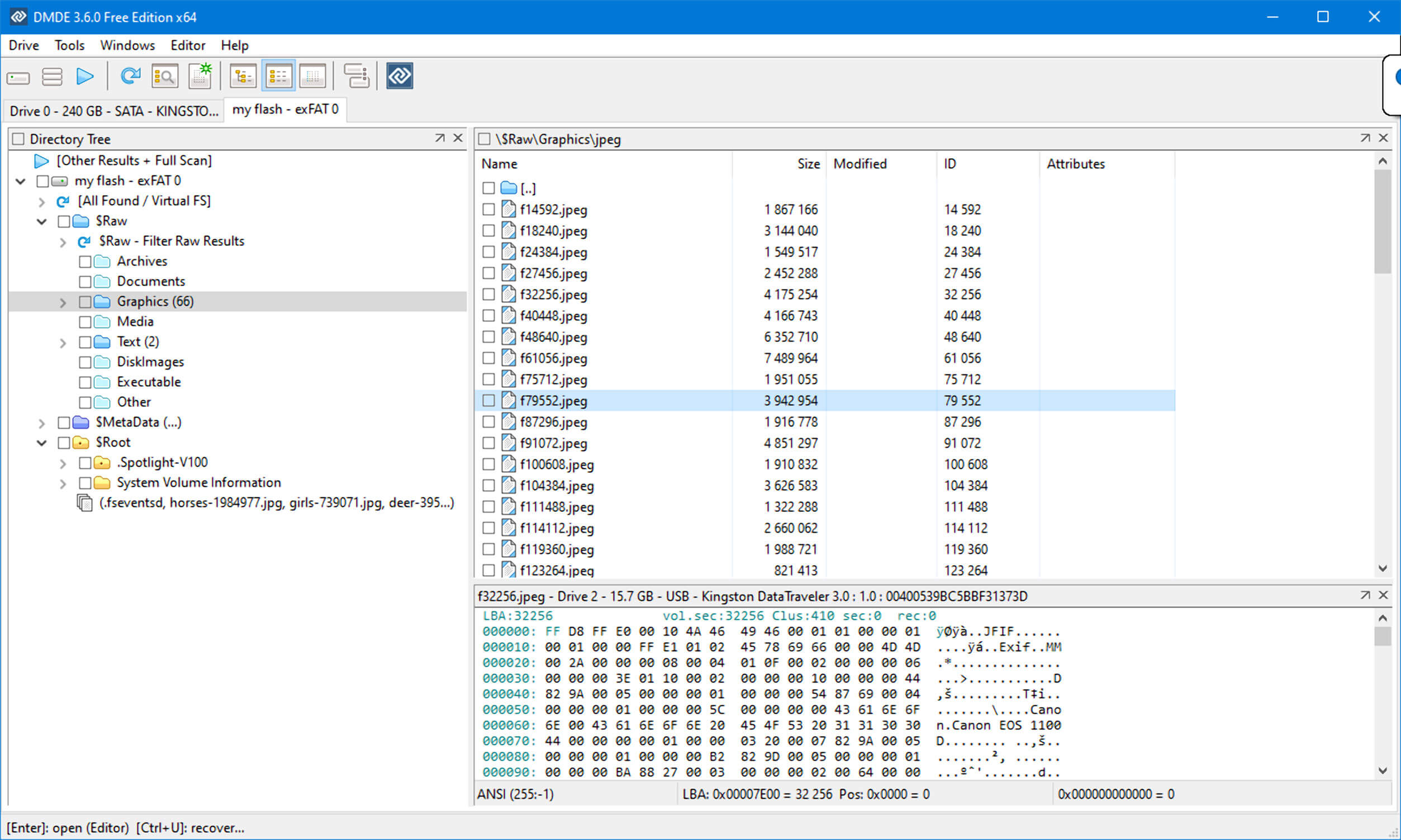Open the Drive menu
The image size is (1401, 840).
pos(24,45)
